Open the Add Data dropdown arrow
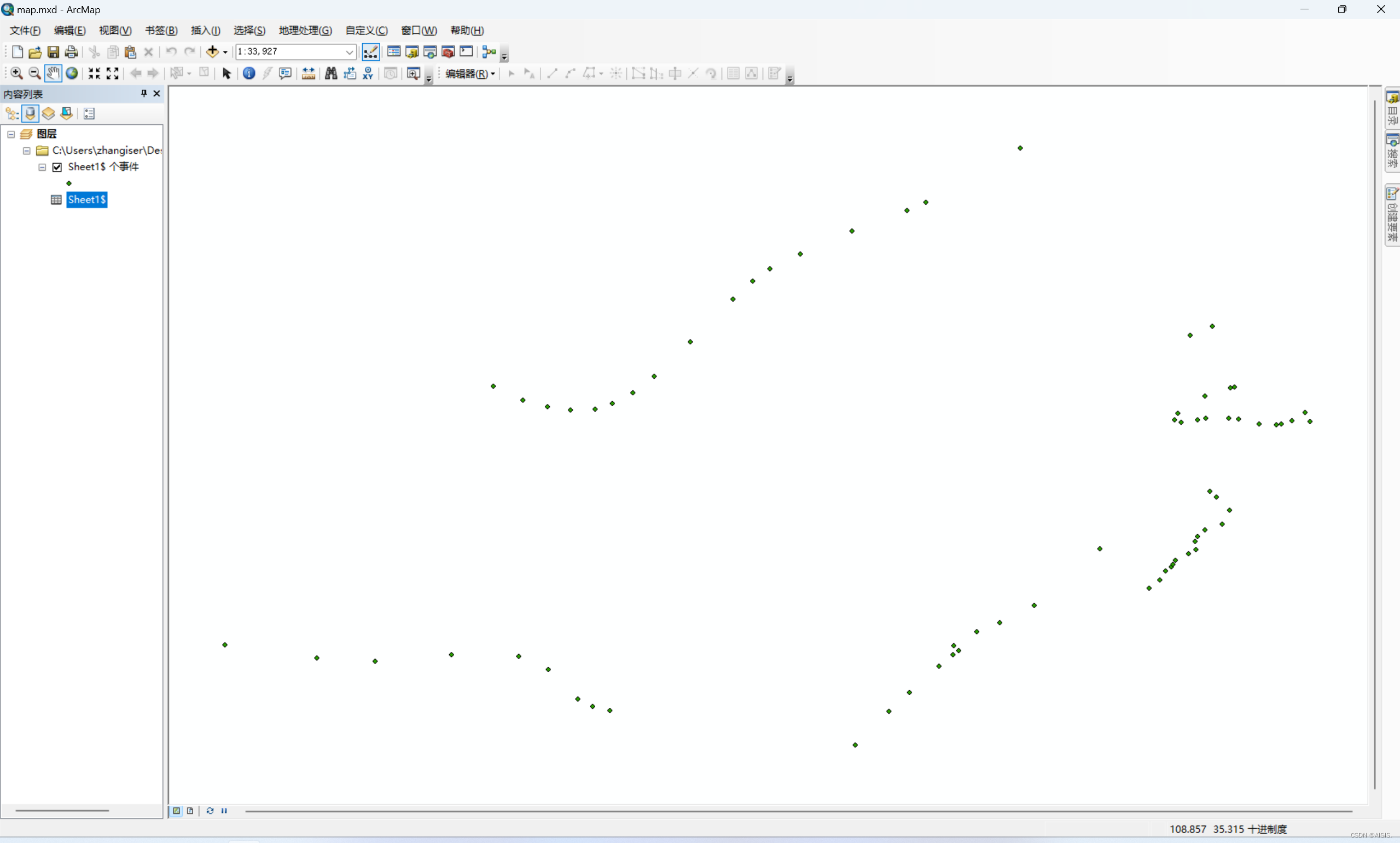The width and height of the screenshot is (1400, 843). (x=225, y=52)
